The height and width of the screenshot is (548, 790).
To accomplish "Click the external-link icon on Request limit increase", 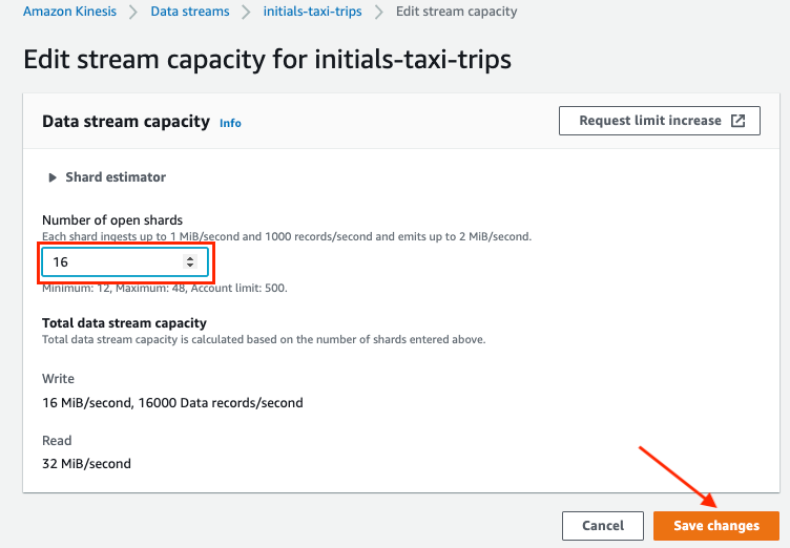I will click(738, 121).
